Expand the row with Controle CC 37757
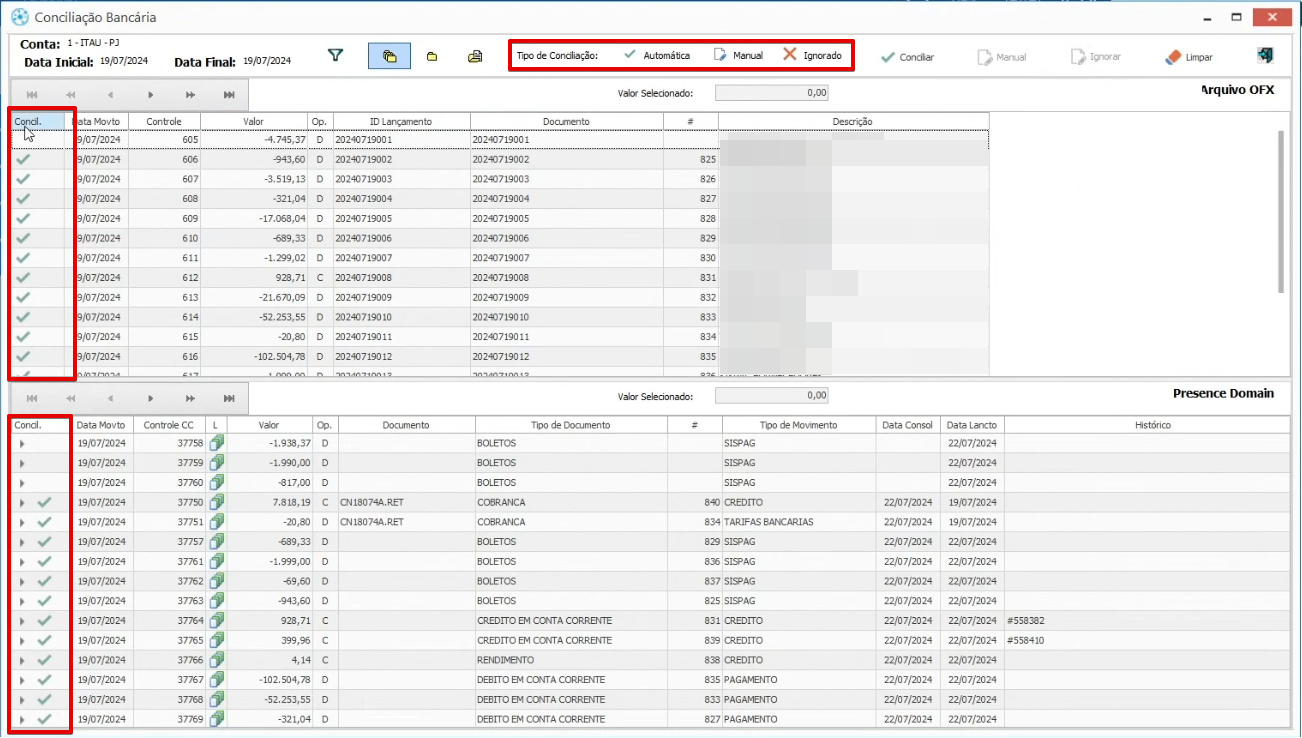This screenshot has height=738, width=1302. 22,542
